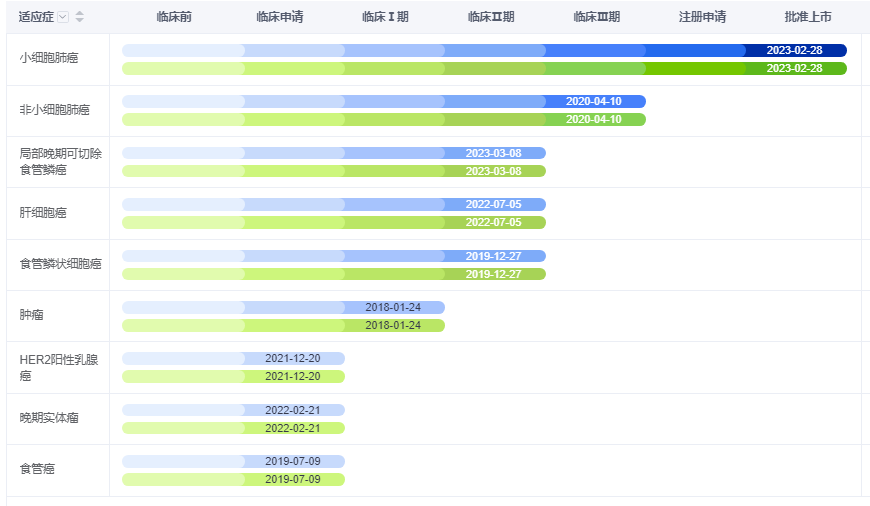Click the 临床前 column header
The height and width of the screenshot is (506, 870).
pyautogui.click(x=174, y=17)
